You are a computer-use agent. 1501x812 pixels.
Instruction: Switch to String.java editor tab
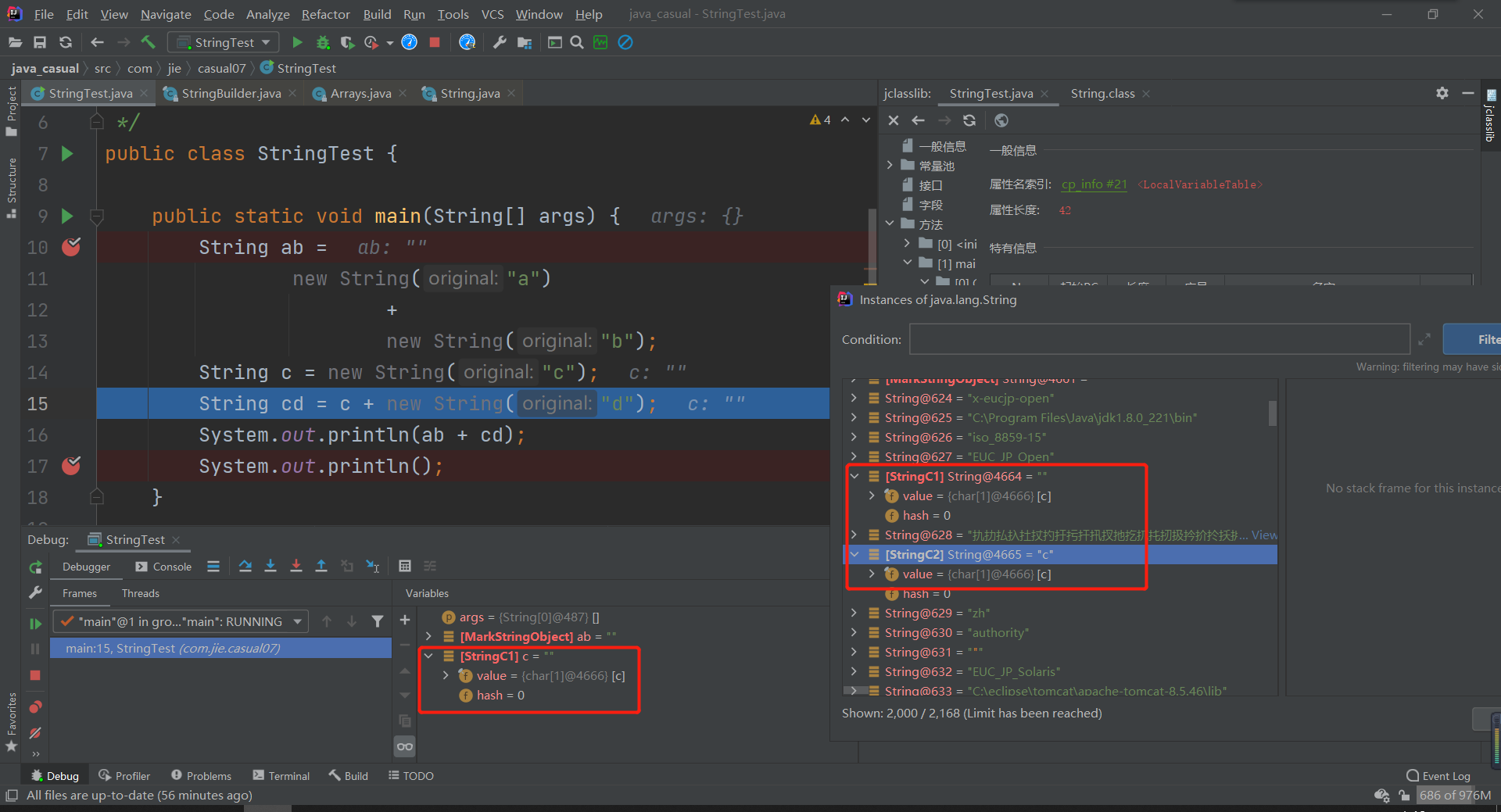pos(470,93)
